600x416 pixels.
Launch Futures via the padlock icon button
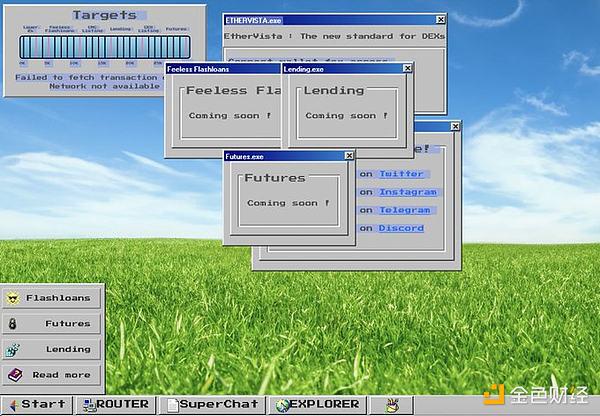coord(14,324)
